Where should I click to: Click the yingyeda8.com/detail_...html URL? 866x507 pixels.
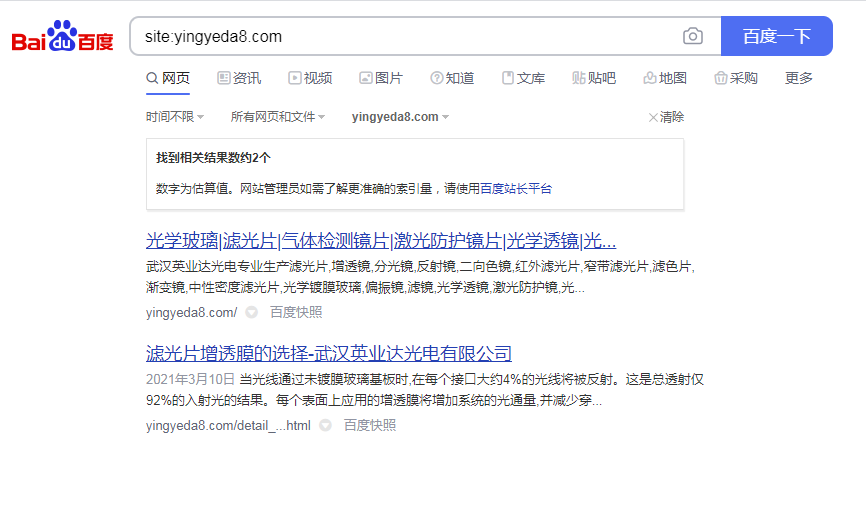[x=228, y=425]
